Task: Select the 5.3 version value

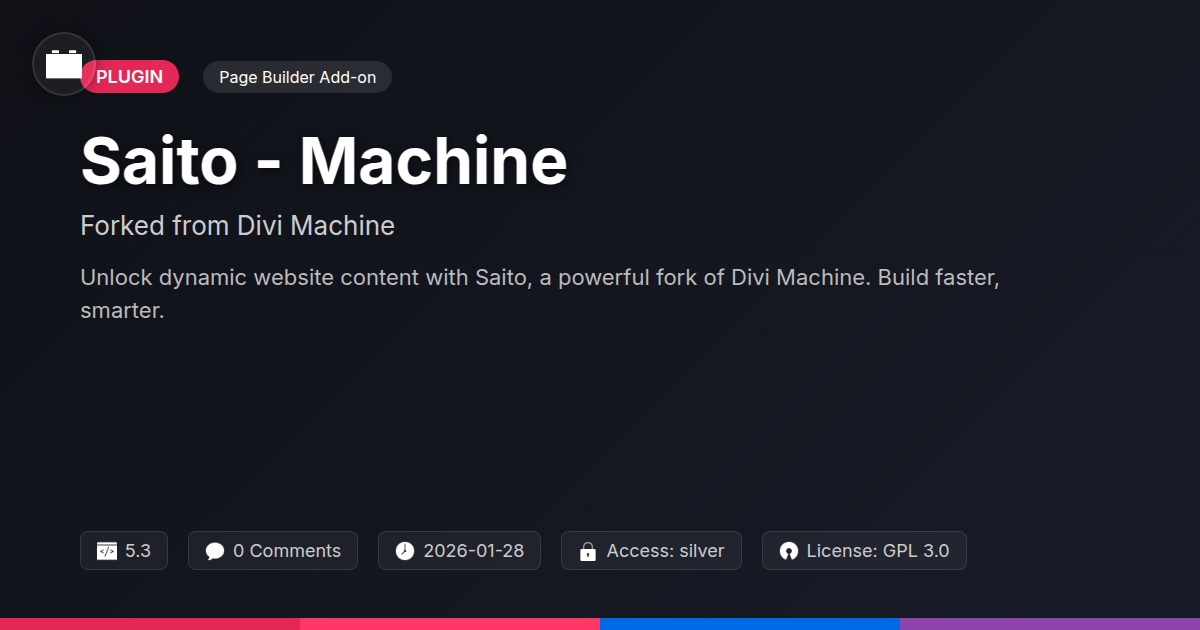Action: [138, 551]
